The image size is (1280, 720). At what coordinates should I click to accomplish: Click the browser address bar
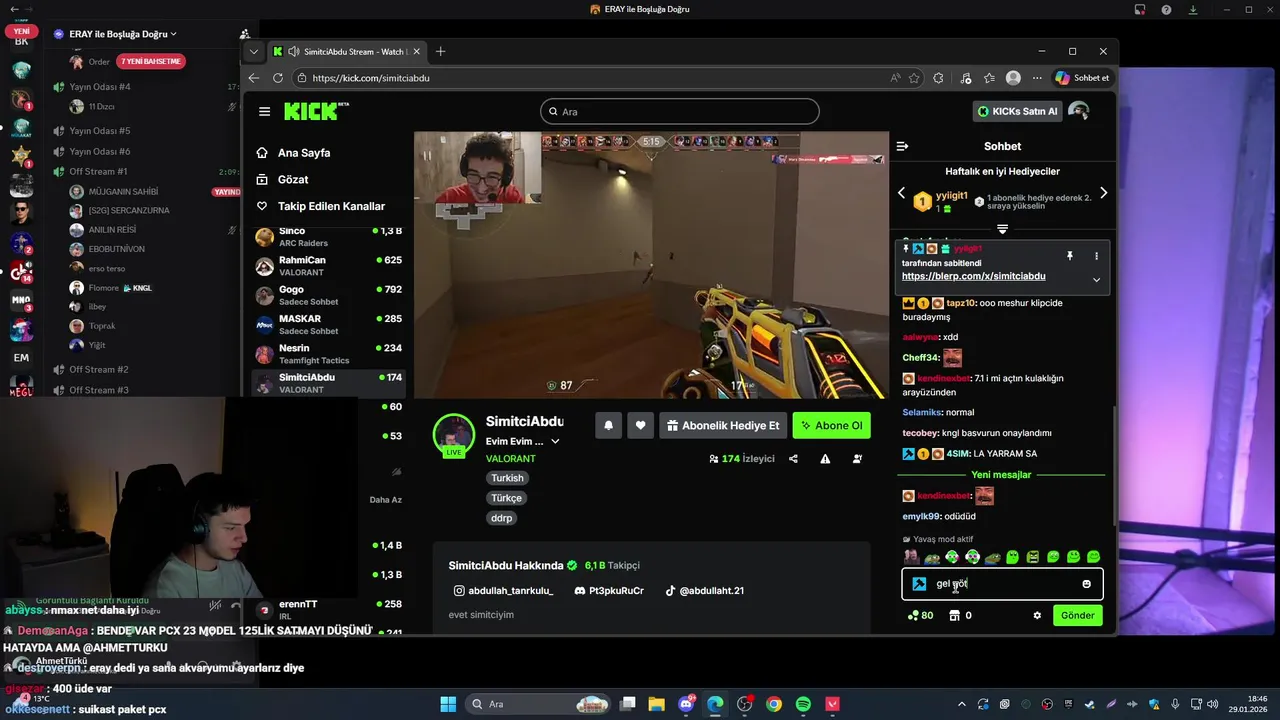pyautogui.click(x=590, y=78)
